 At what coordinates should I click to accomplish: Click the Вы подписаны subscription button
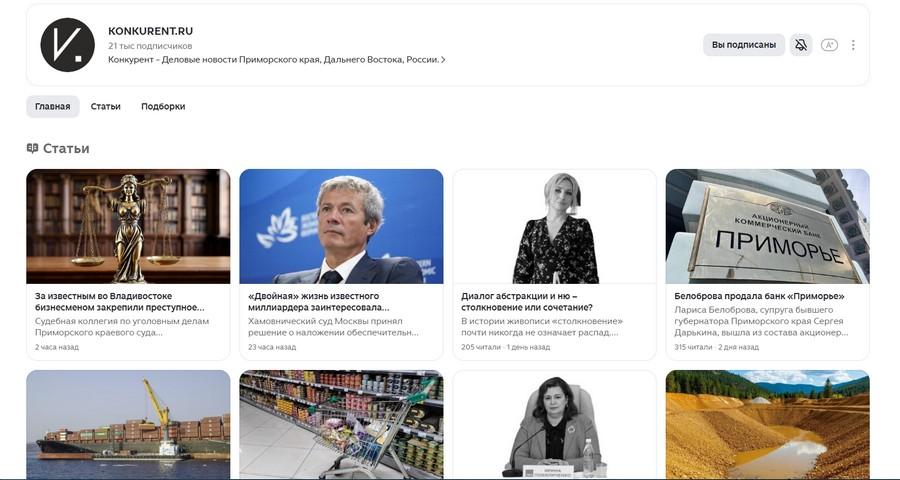[744, 45]
